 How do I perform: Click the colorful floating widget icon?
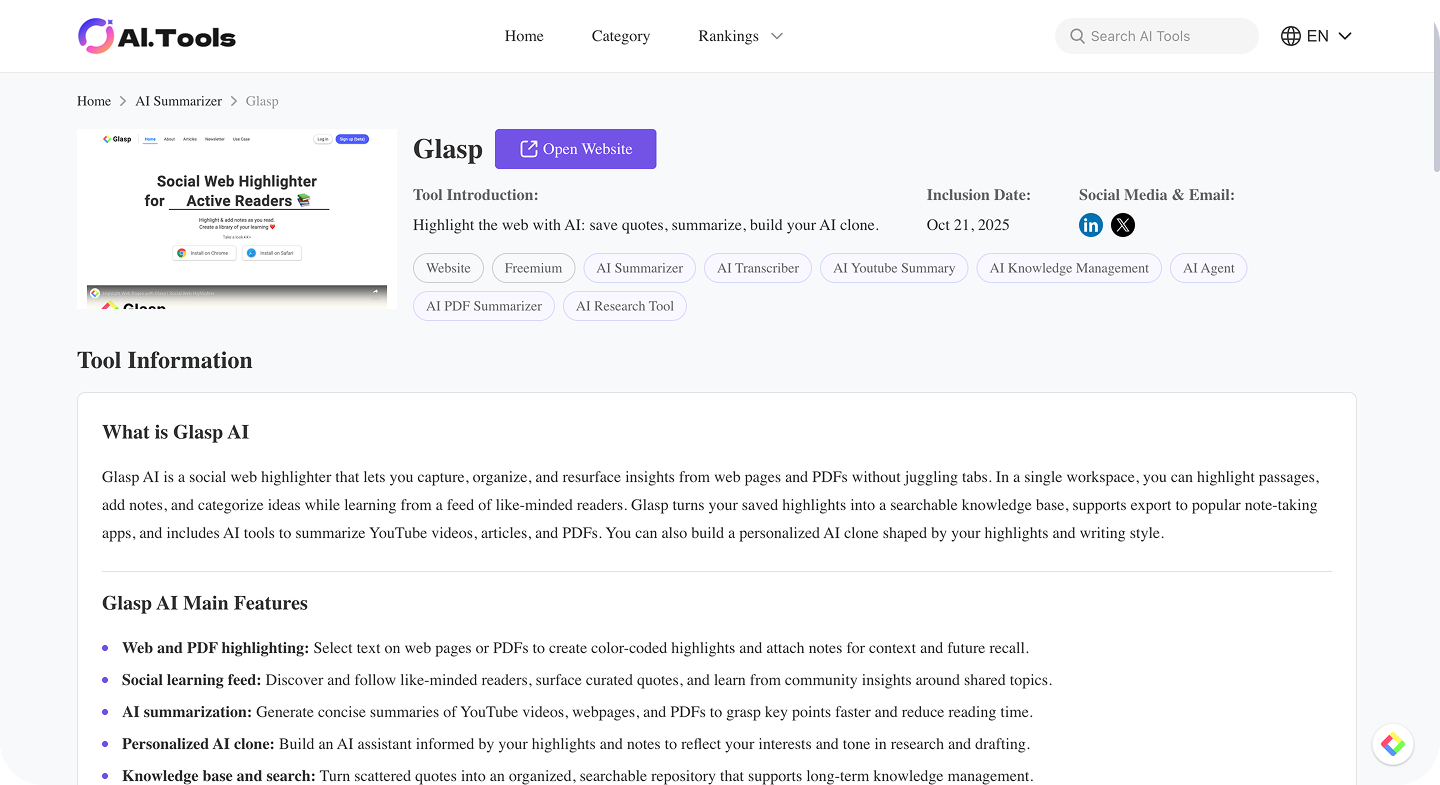[x=1393, y=744]
